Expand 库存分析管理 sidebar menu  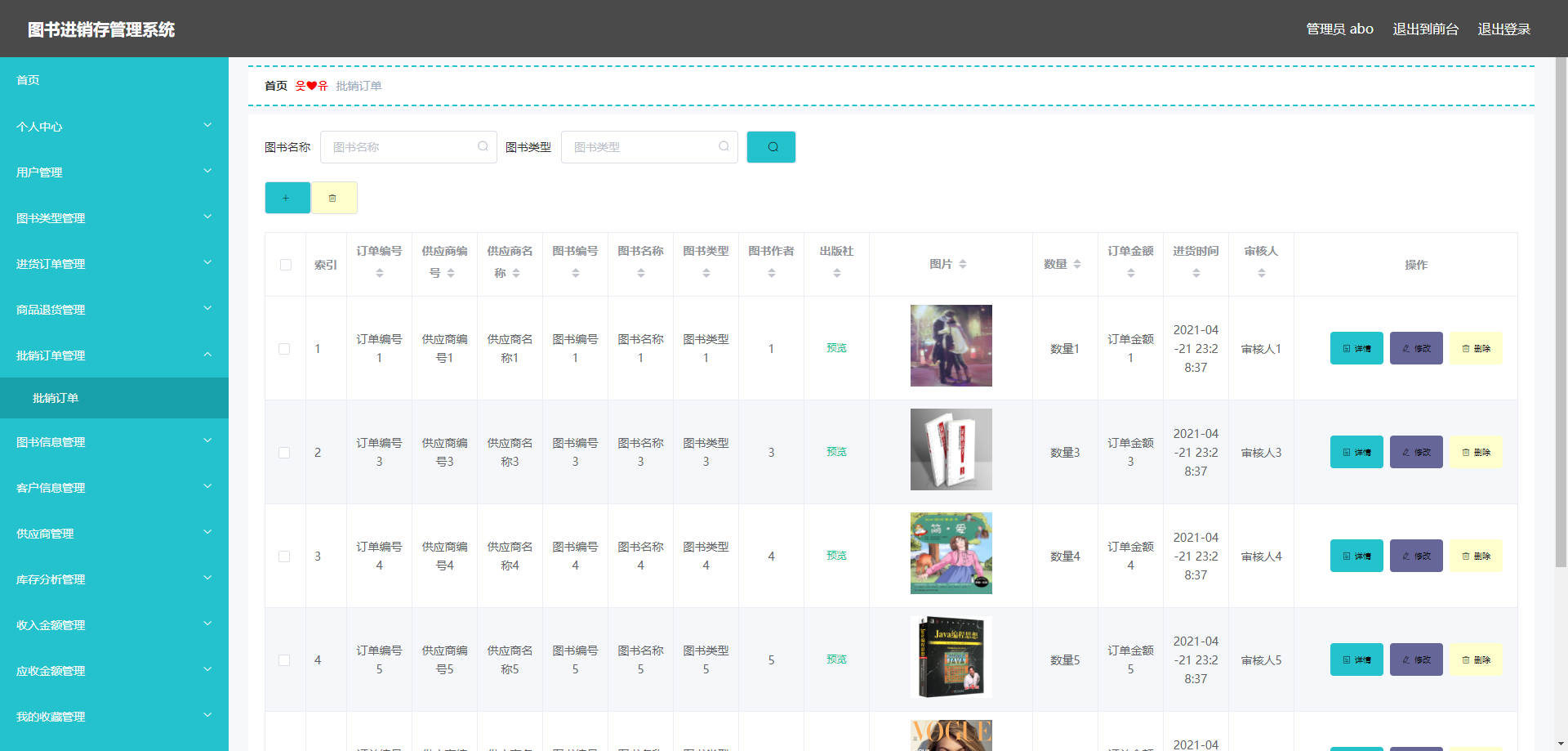[114, 579]
